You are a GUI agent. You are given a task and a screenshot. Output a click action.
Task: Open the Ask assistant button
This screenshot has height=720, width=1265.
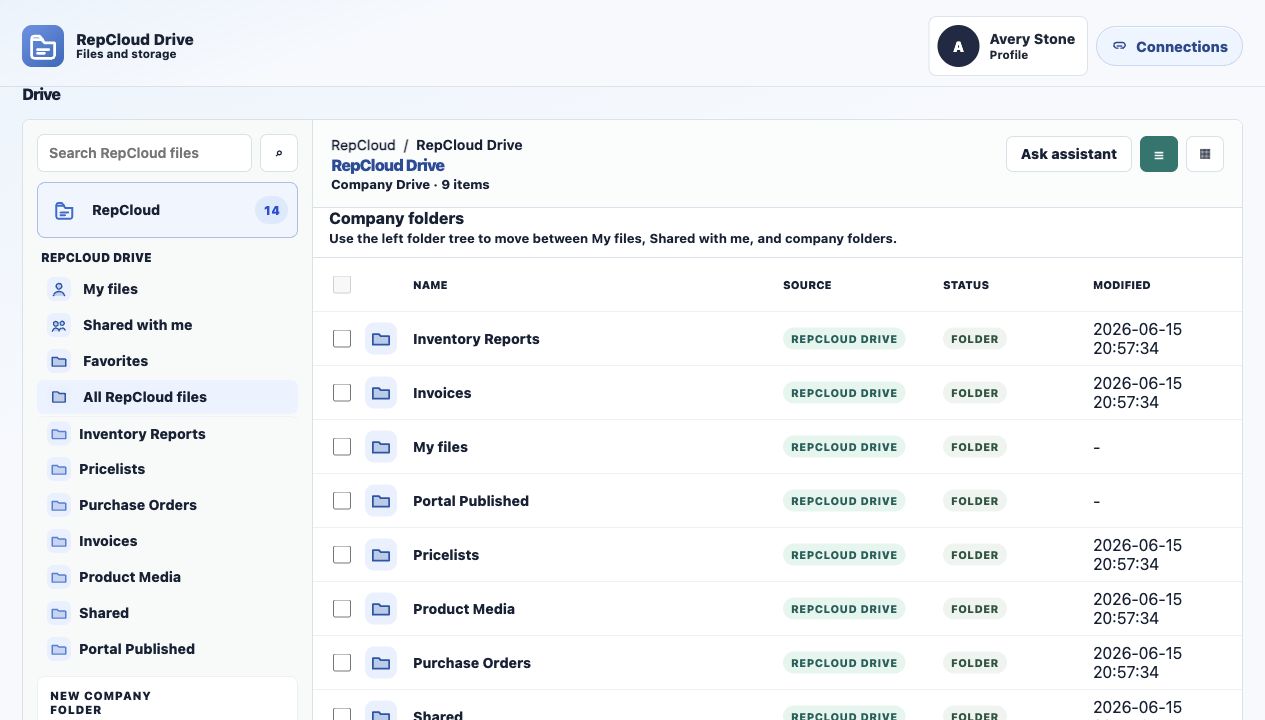tap(1068, 154)
